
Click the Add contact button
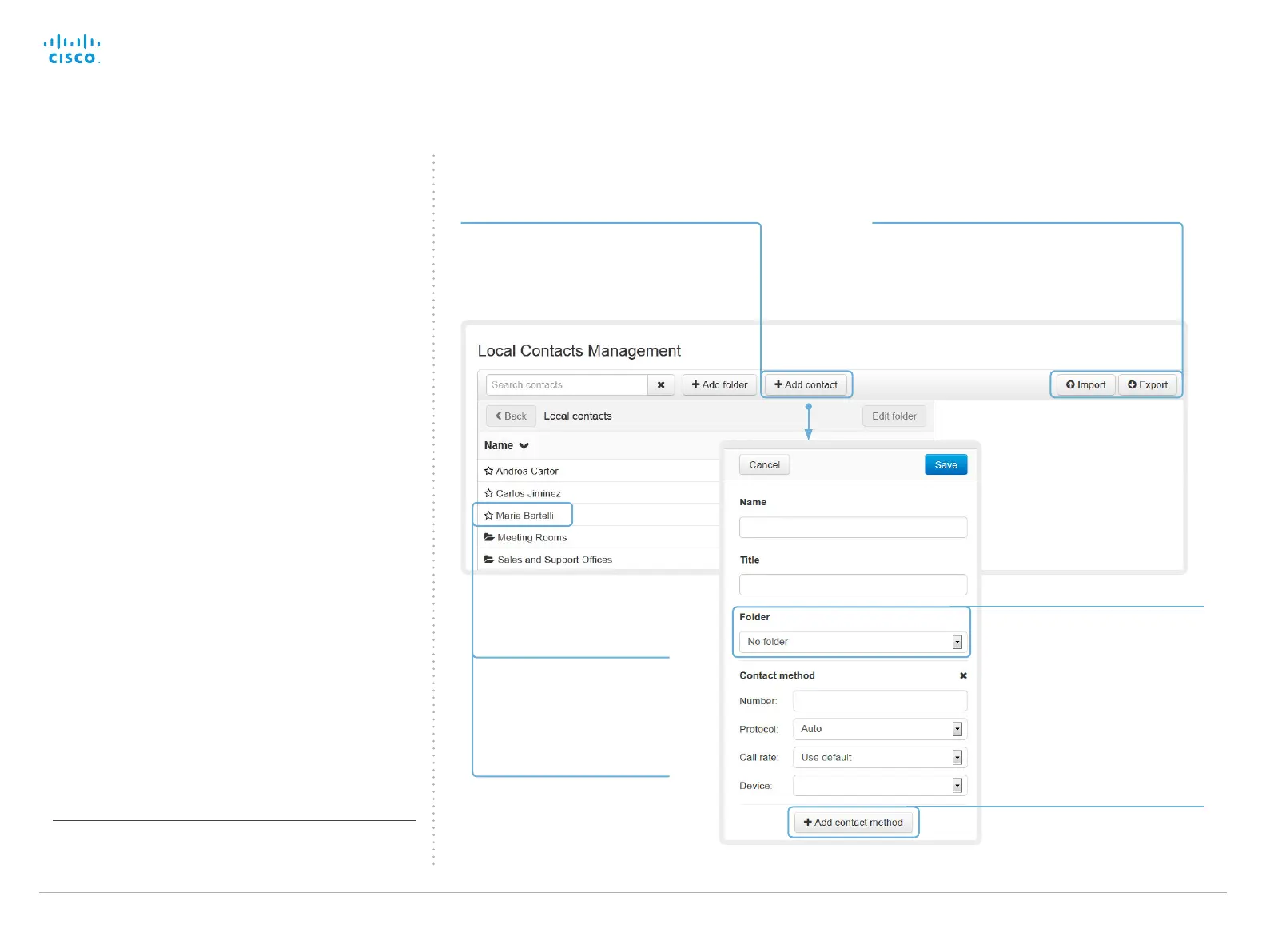806,385
